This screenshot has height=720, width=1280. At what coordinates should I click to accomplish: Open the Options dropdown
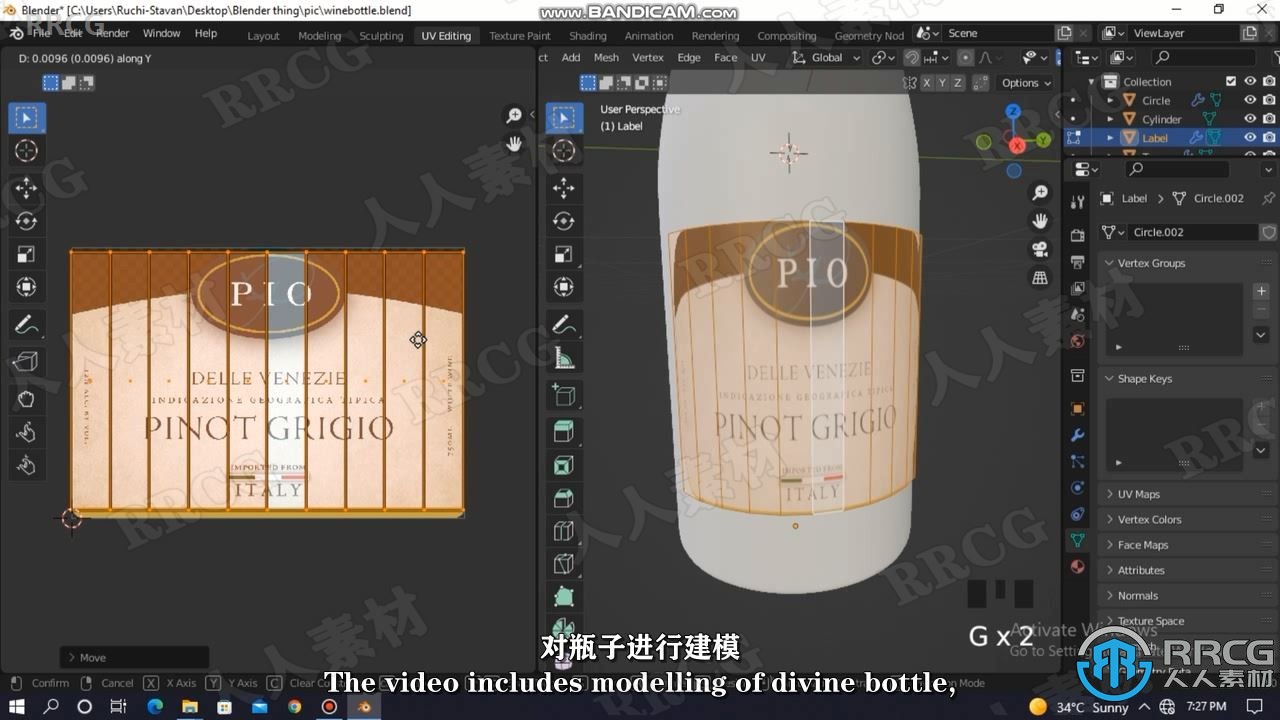(x=1026, y=83)
